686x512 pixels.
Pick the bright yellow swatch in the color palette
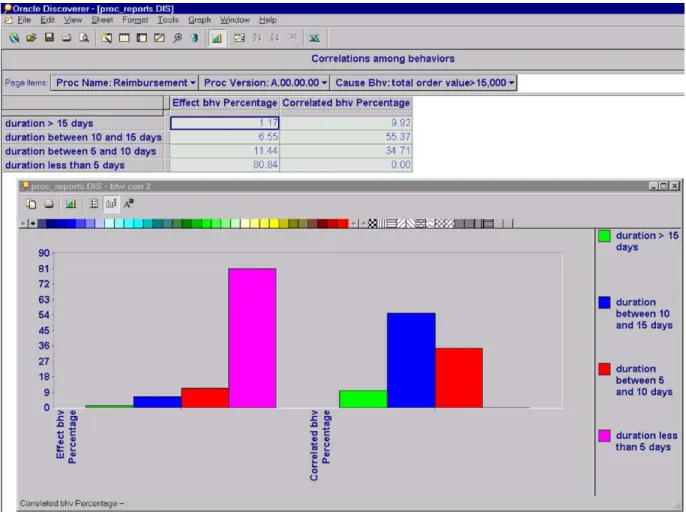pos(274,224)
